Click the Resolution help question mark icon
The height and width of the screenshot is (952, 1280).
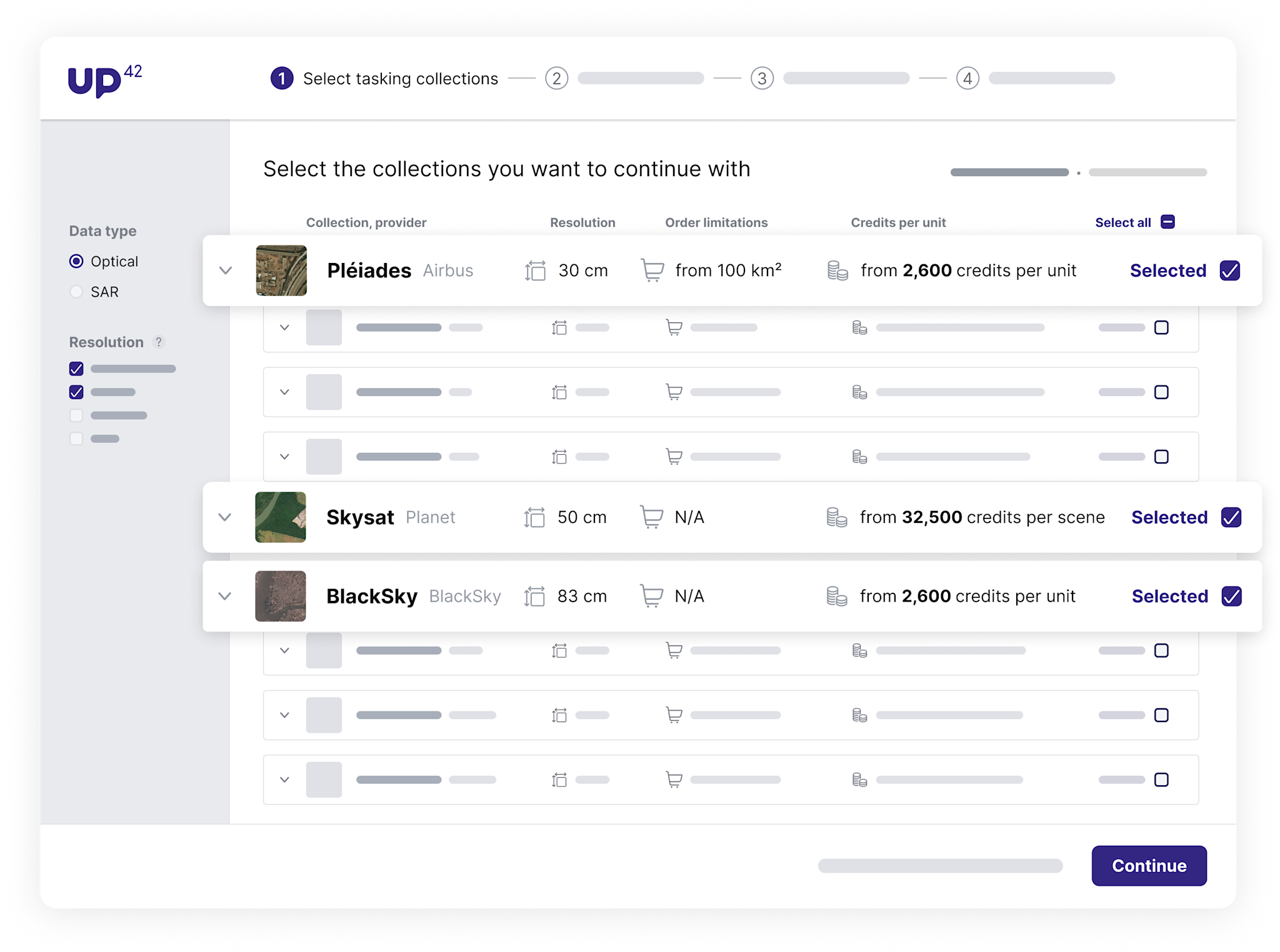(x=159, y=342)
